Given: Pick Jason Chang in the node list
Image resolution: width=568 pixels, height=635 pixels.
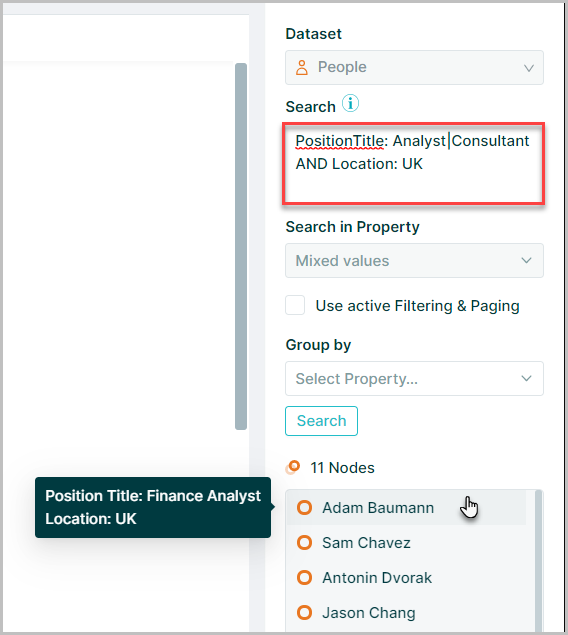Looking at the screenshot, I should (x=406, y=613).
